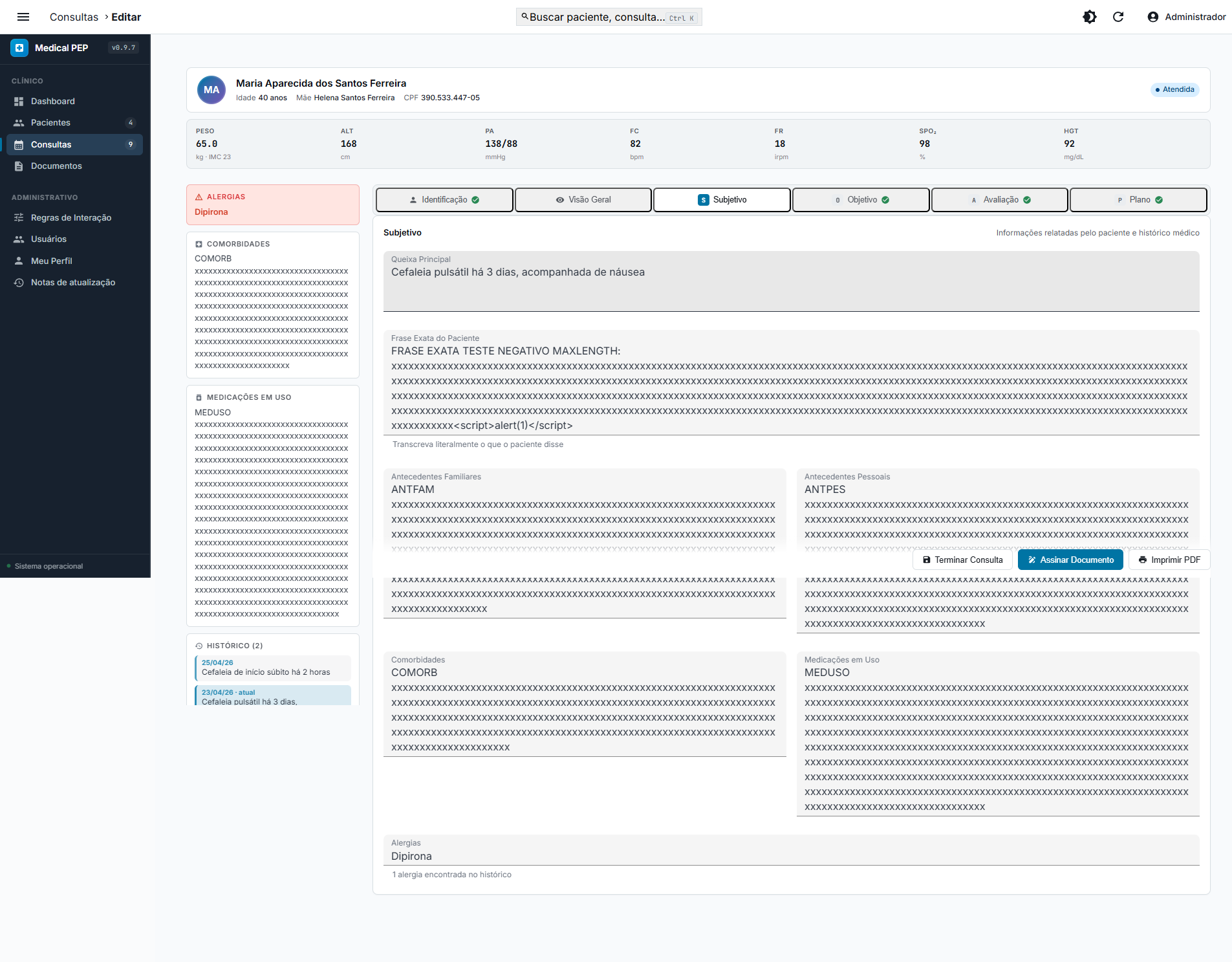Click into the Queixa Principal field
1232x962 pixels.
point(791,281)
